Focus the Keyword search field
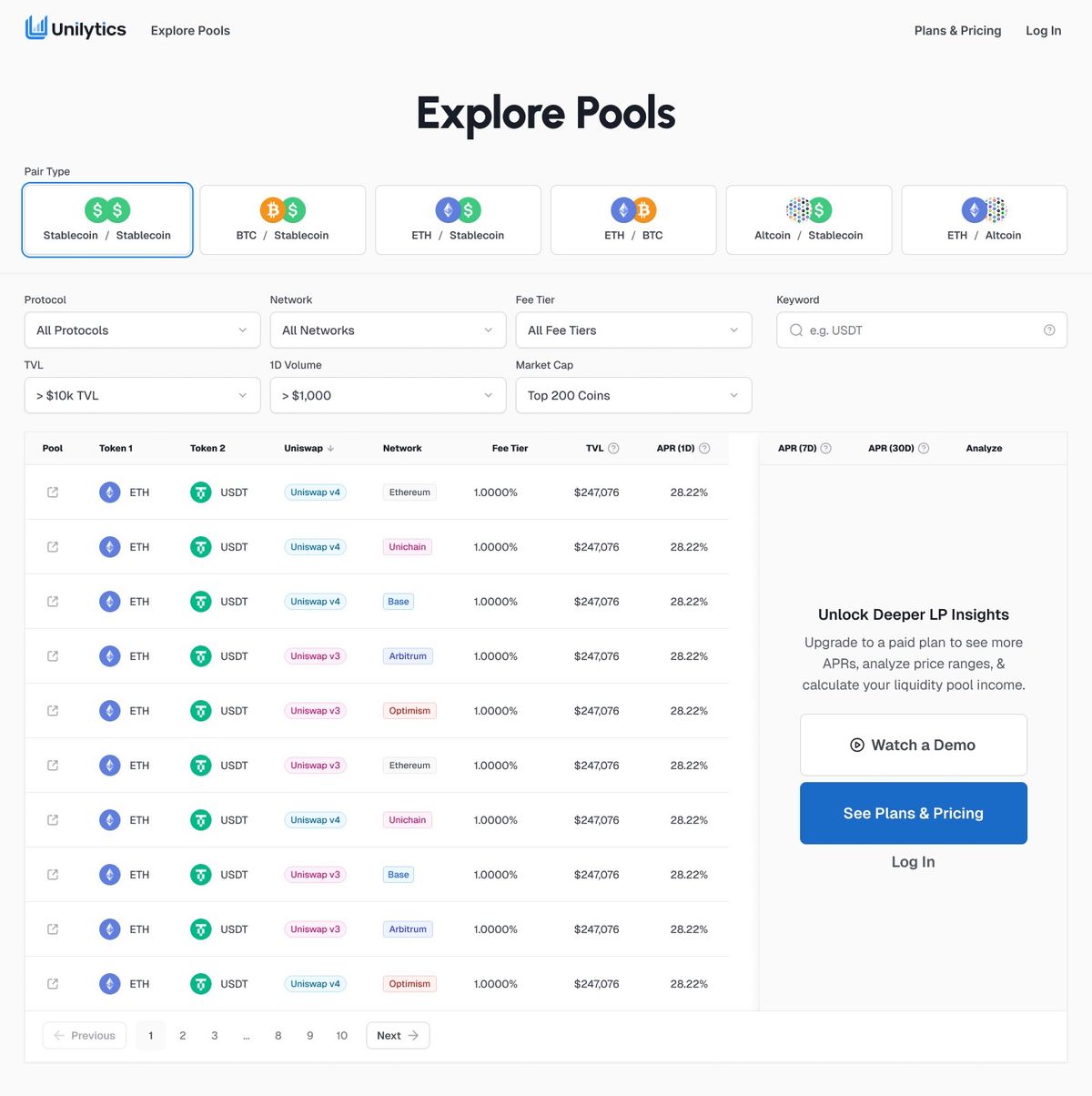Screen dimensions: 1092x1096 click(922, 330)
